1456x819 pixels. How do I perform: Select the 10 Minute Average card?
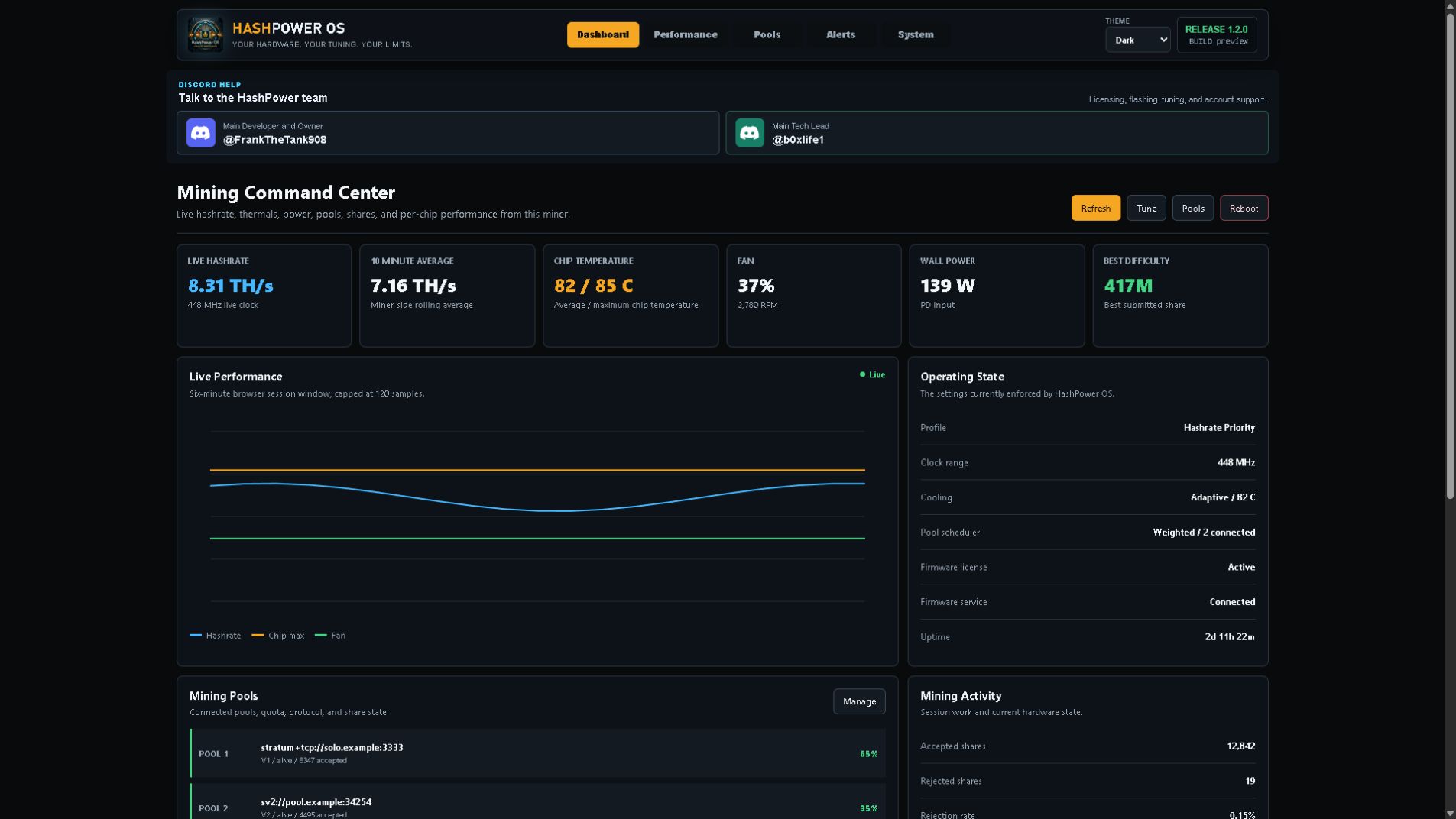pos(447,296)
